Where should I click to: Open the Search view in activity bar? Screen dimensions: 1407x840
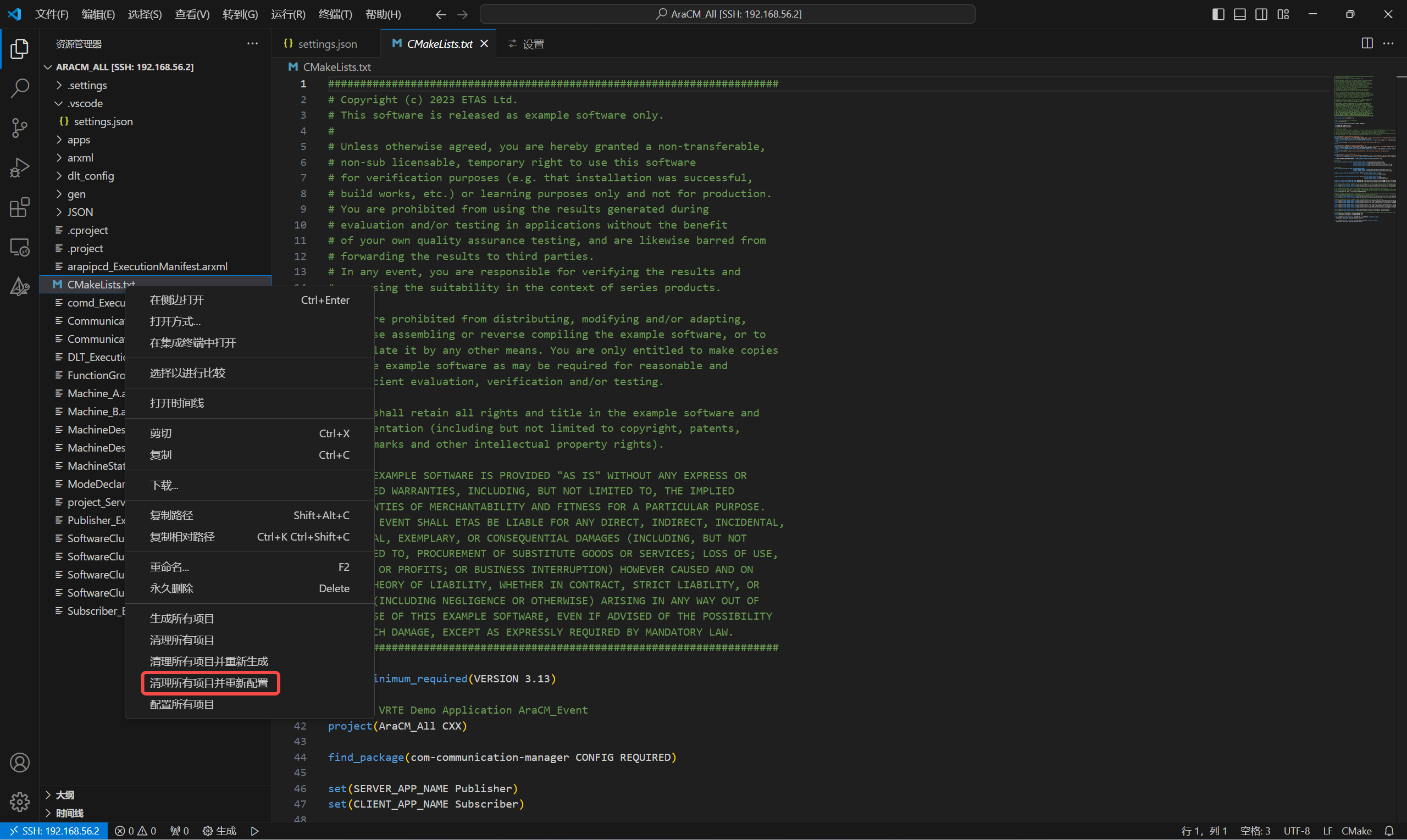pyautogui.click(x=20, y=88)
